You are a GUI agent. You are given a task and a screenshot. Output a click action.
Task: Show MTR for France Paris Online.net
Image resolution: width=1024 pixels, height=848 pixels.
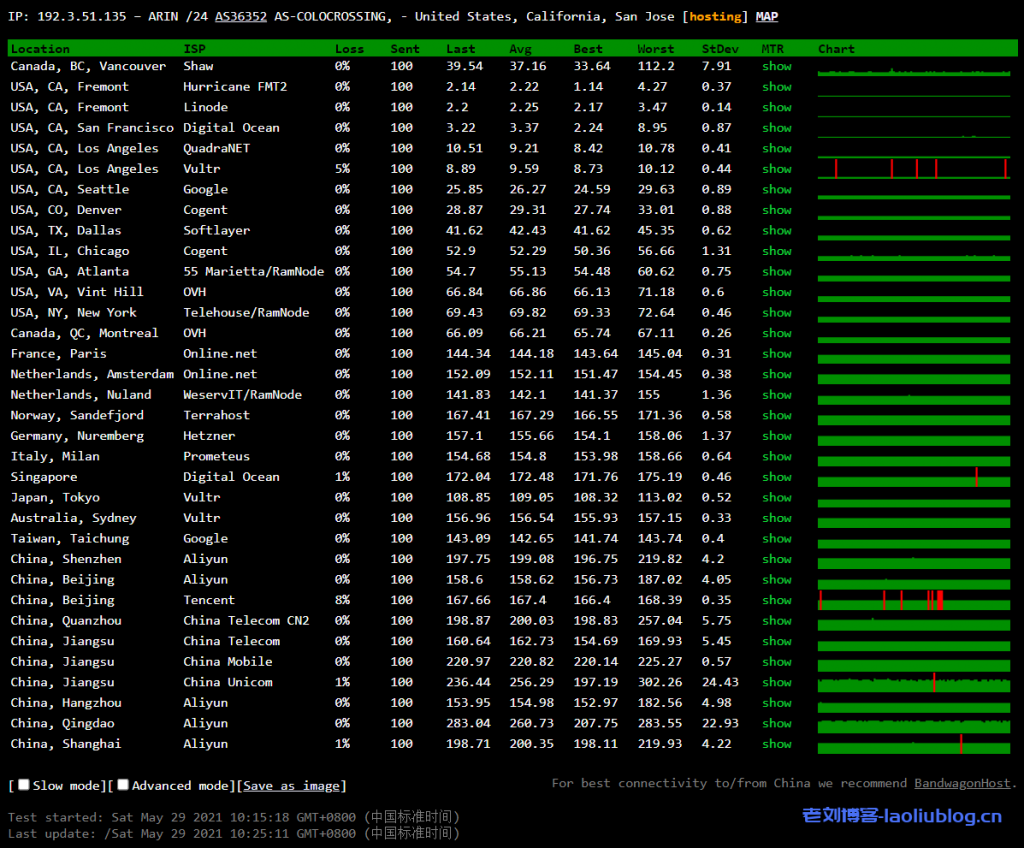(776, 354)
